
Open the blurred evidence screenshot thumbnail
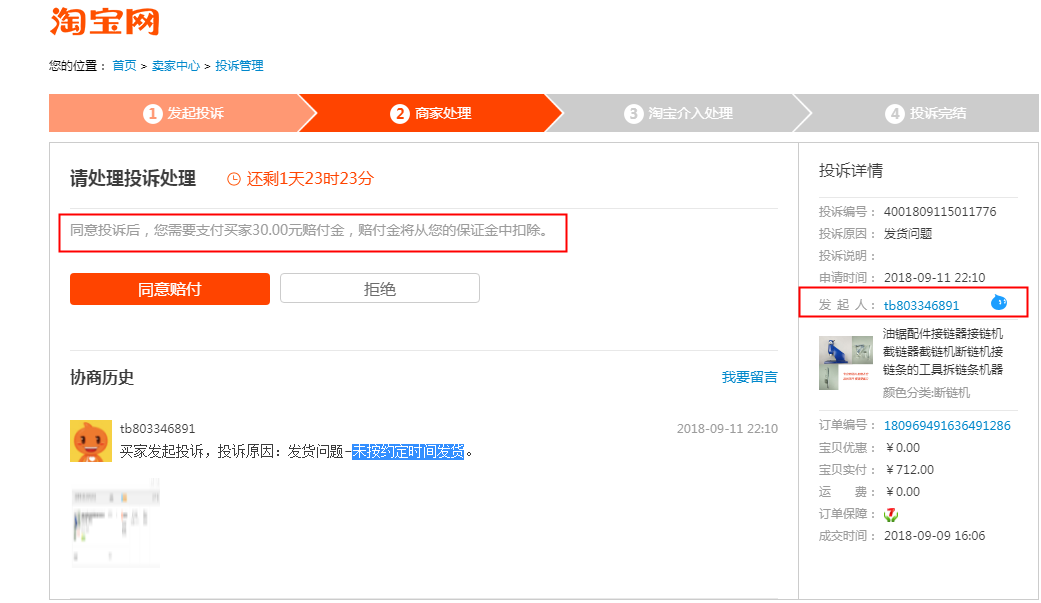(116, 523)
